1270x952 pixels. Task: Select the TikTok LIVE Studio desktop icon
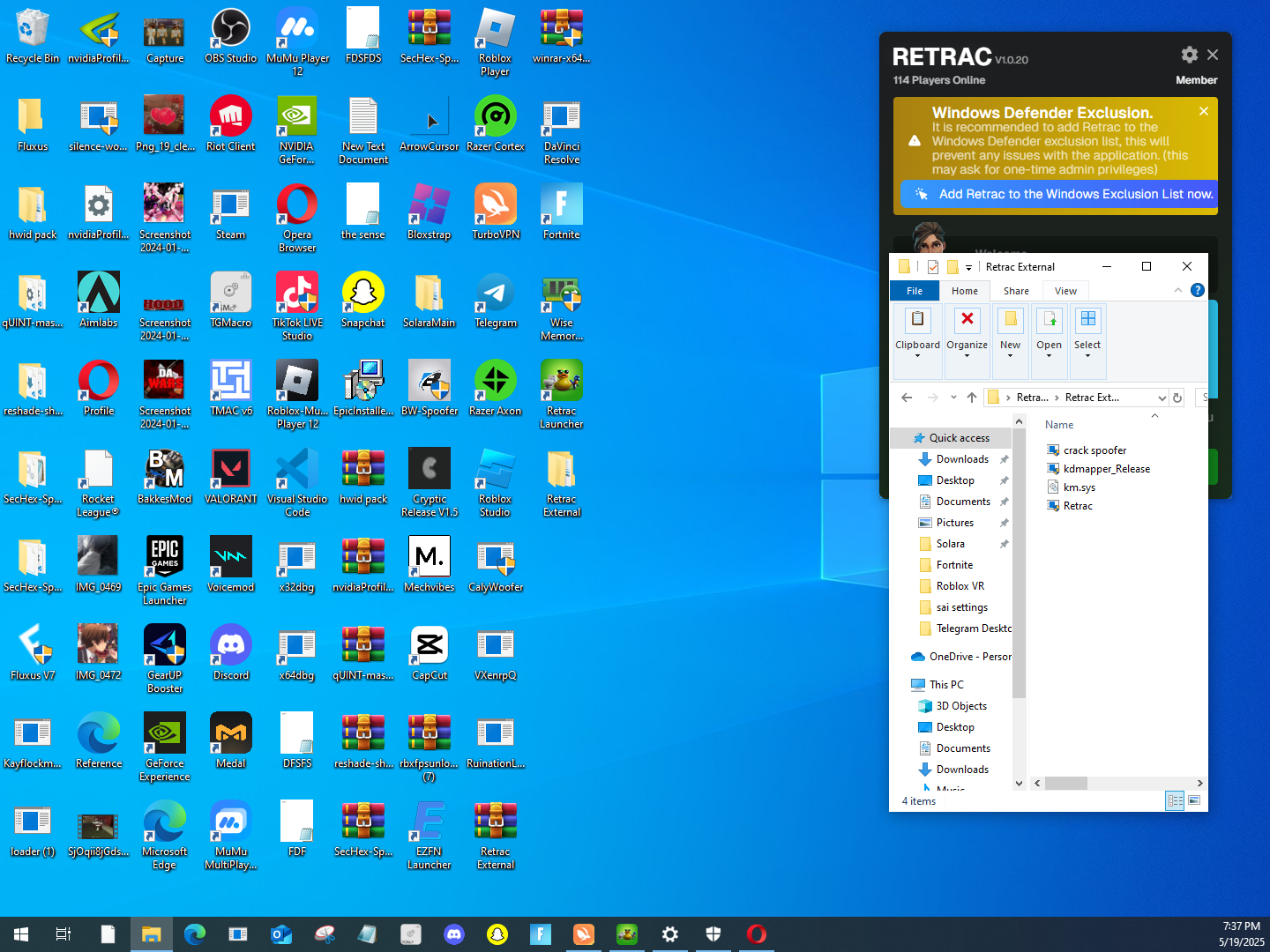coord(297,308)
